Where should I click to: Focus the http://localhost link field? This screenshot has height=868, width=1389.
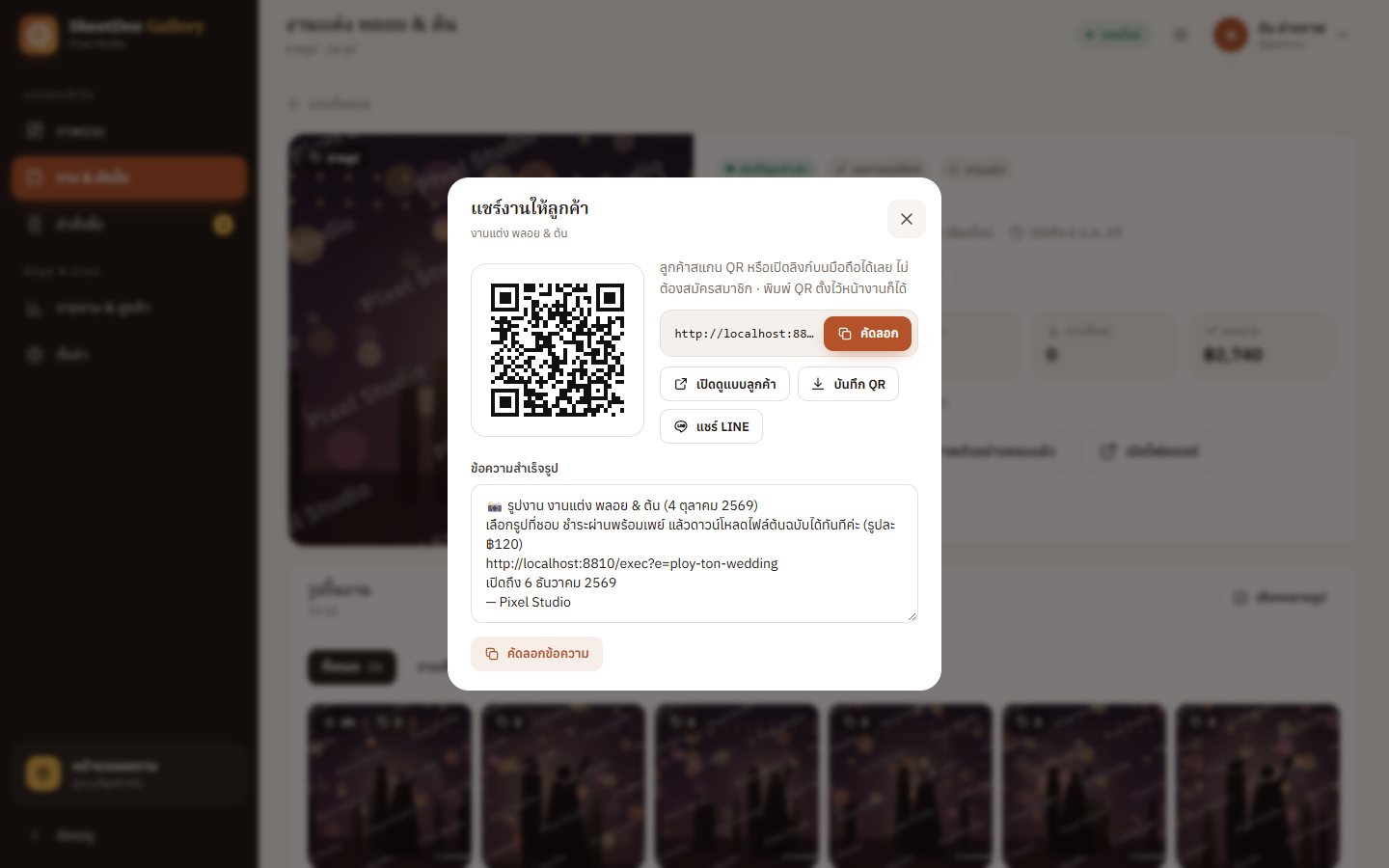(x=743, y=334)
